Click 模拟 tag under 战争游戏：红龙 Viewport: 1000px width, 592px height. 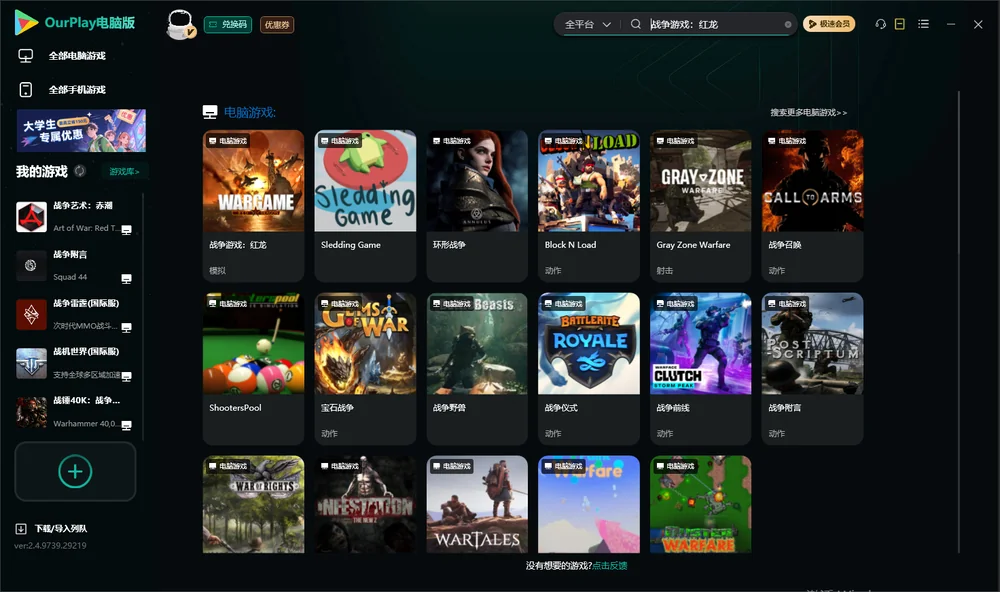217,270
